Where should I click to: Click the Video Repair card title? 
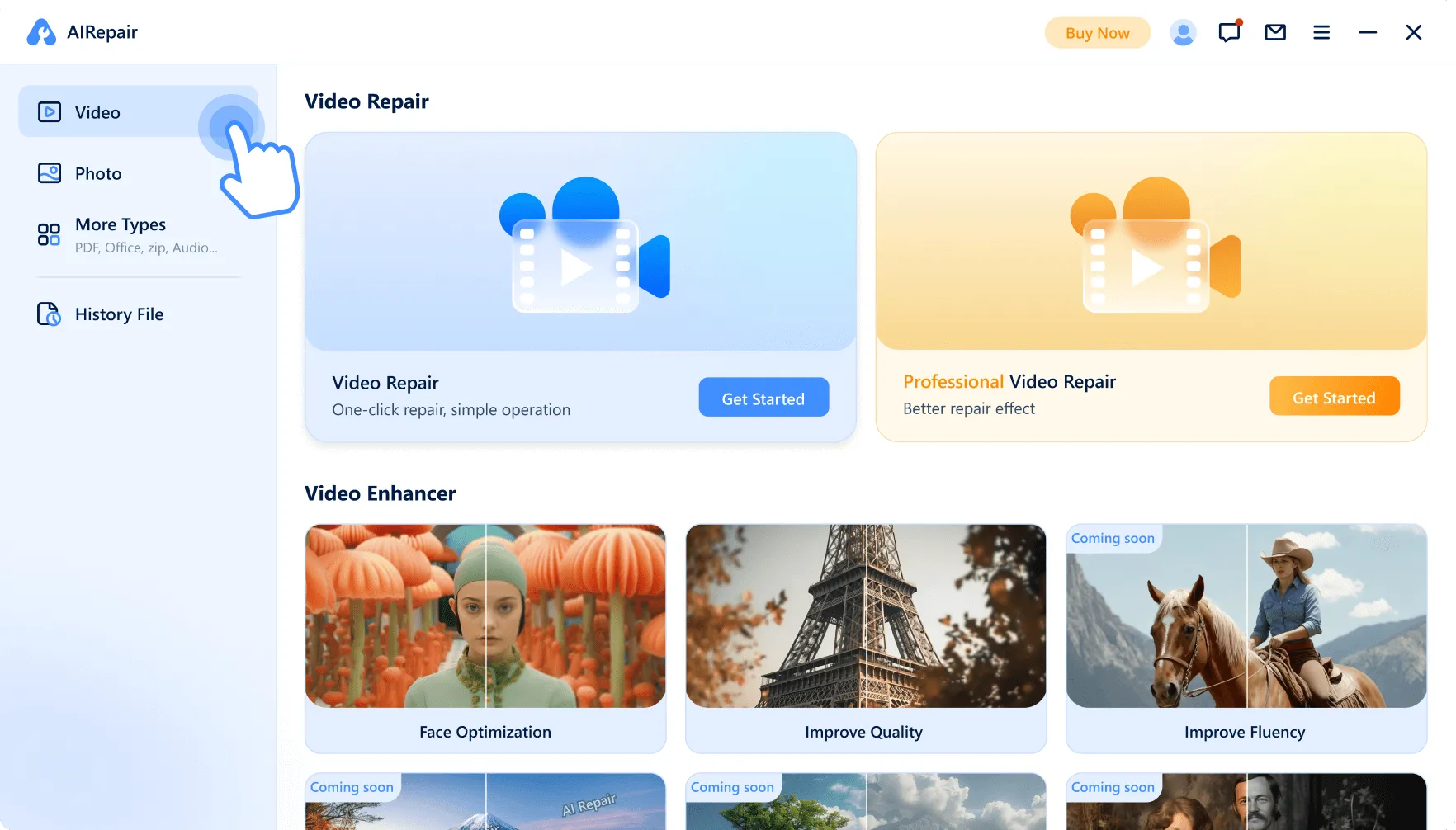[385, 383]
